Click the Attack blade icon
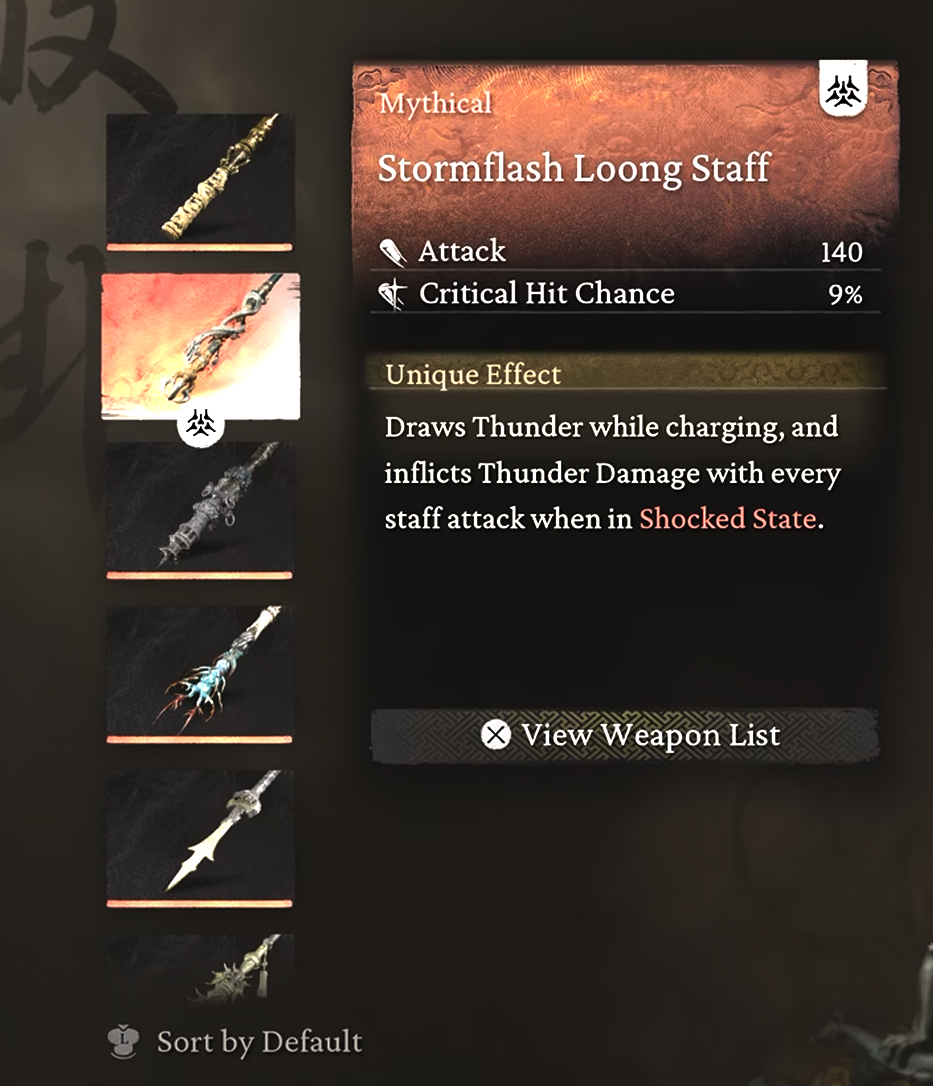Viewport: 933px width, 1086px height. [x=393, y=252]
